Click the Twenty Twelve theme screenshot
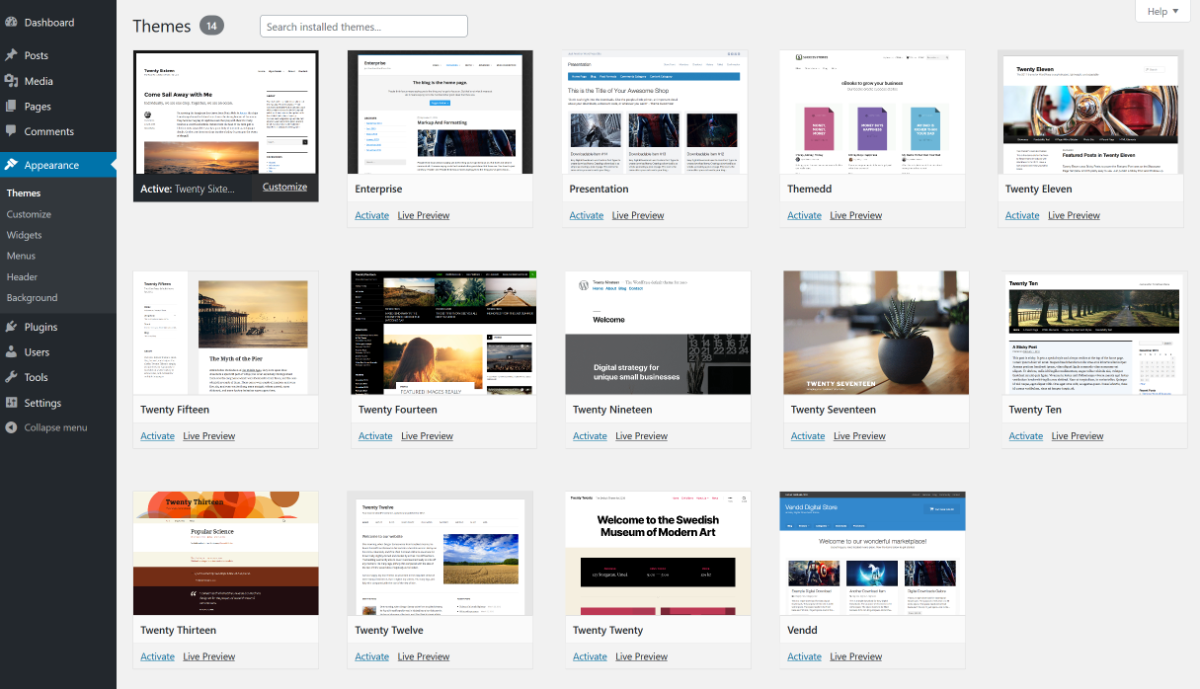This screenshot has height=689, width=1200. [440, 554]
